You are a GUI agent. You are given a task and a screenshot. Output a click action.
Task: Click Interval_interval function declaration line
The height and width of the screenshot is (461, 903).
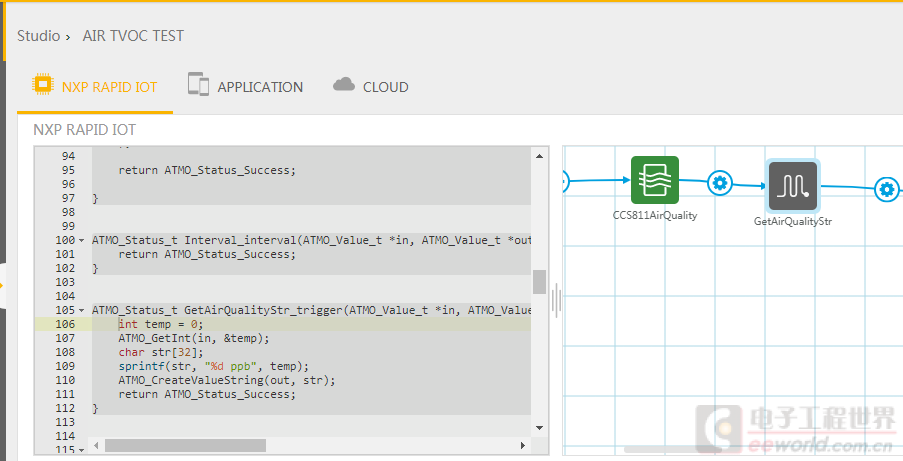(311, 240)
